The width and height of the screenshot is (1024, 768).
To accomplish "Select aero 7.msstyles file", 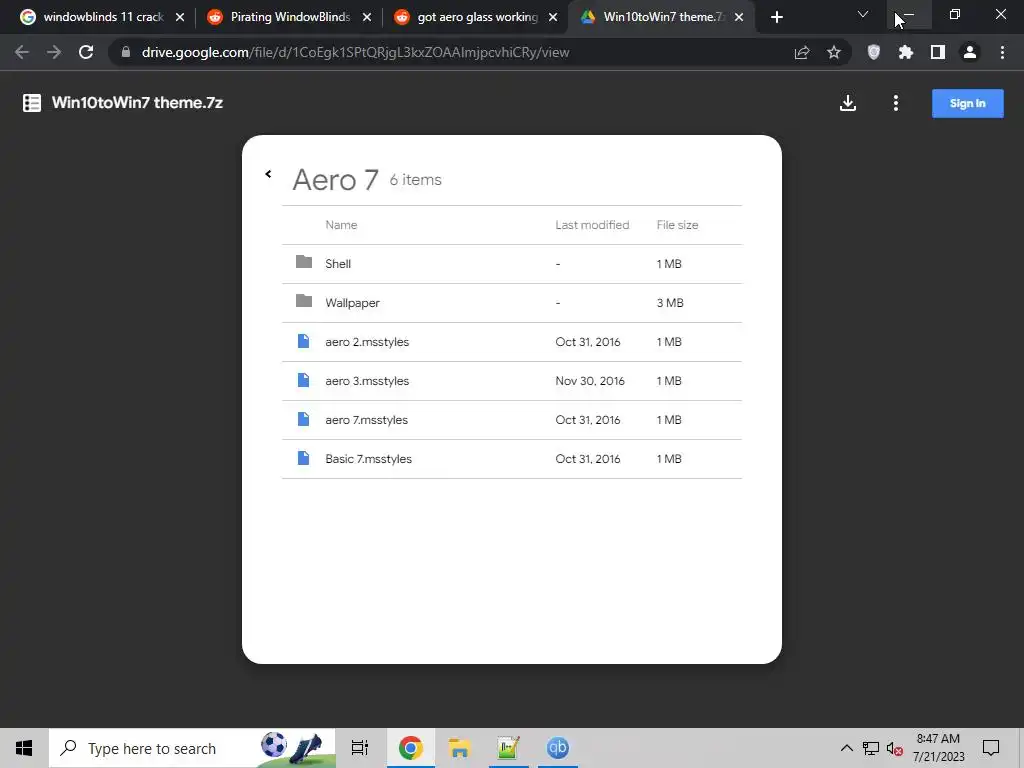I will [511, 420].
